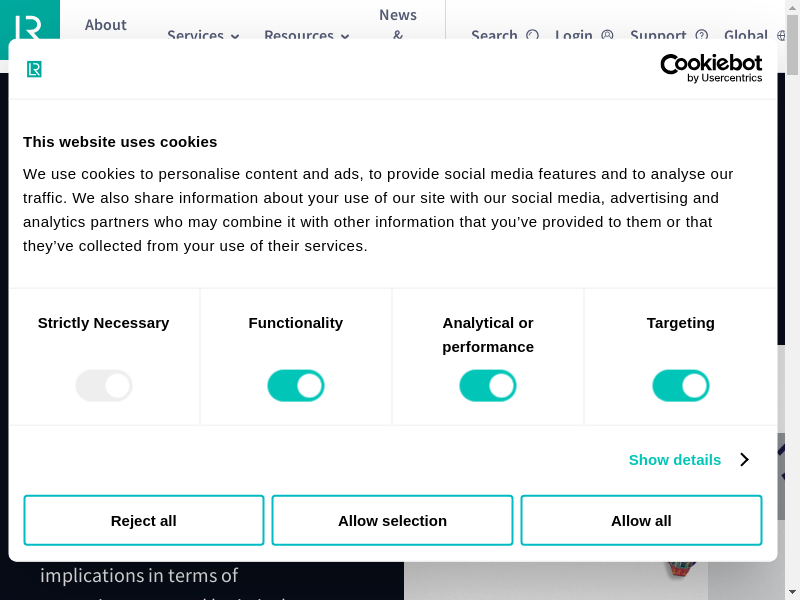Click the arrow icon next to Show details

[x=744, y=460]
